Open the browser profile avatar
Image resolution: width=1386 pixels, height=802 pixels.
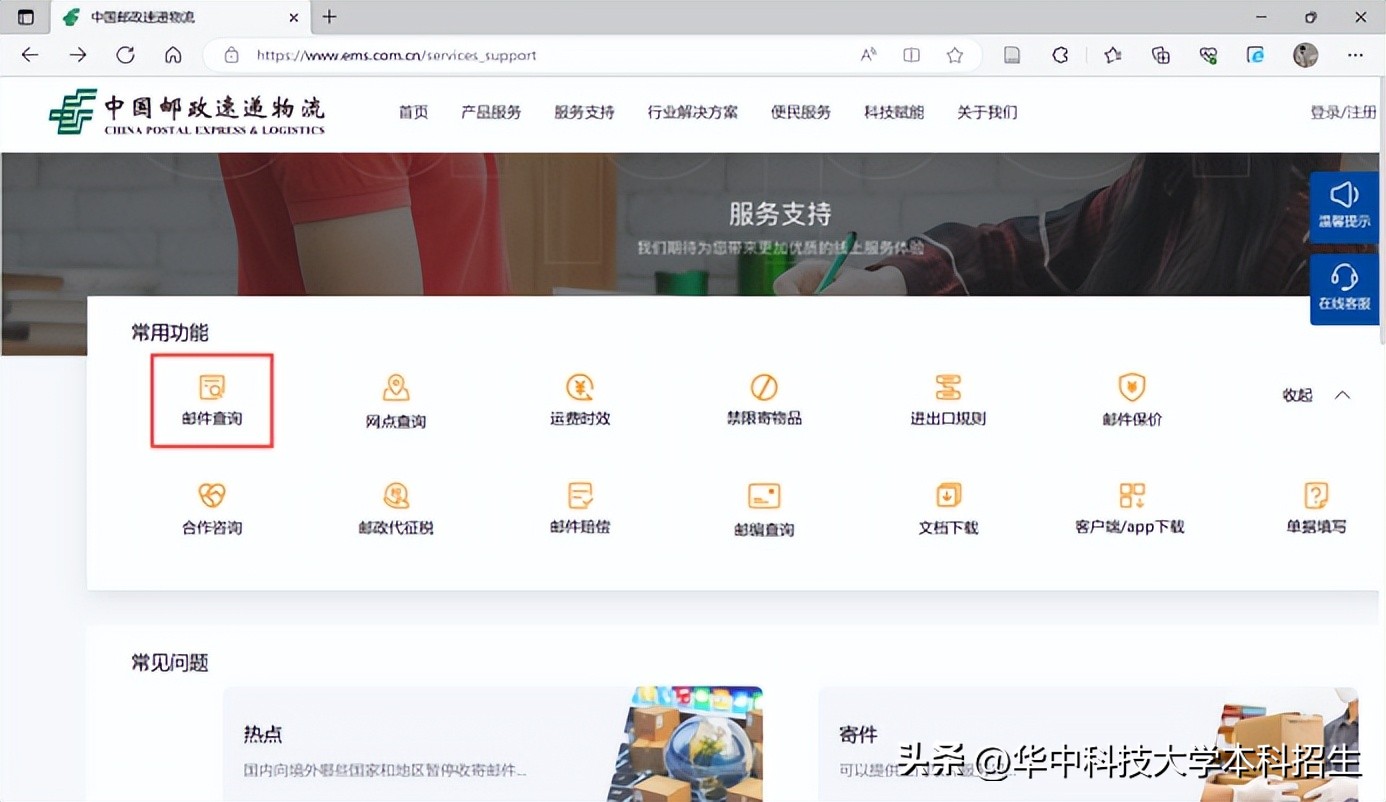[x=1305, y=55]
